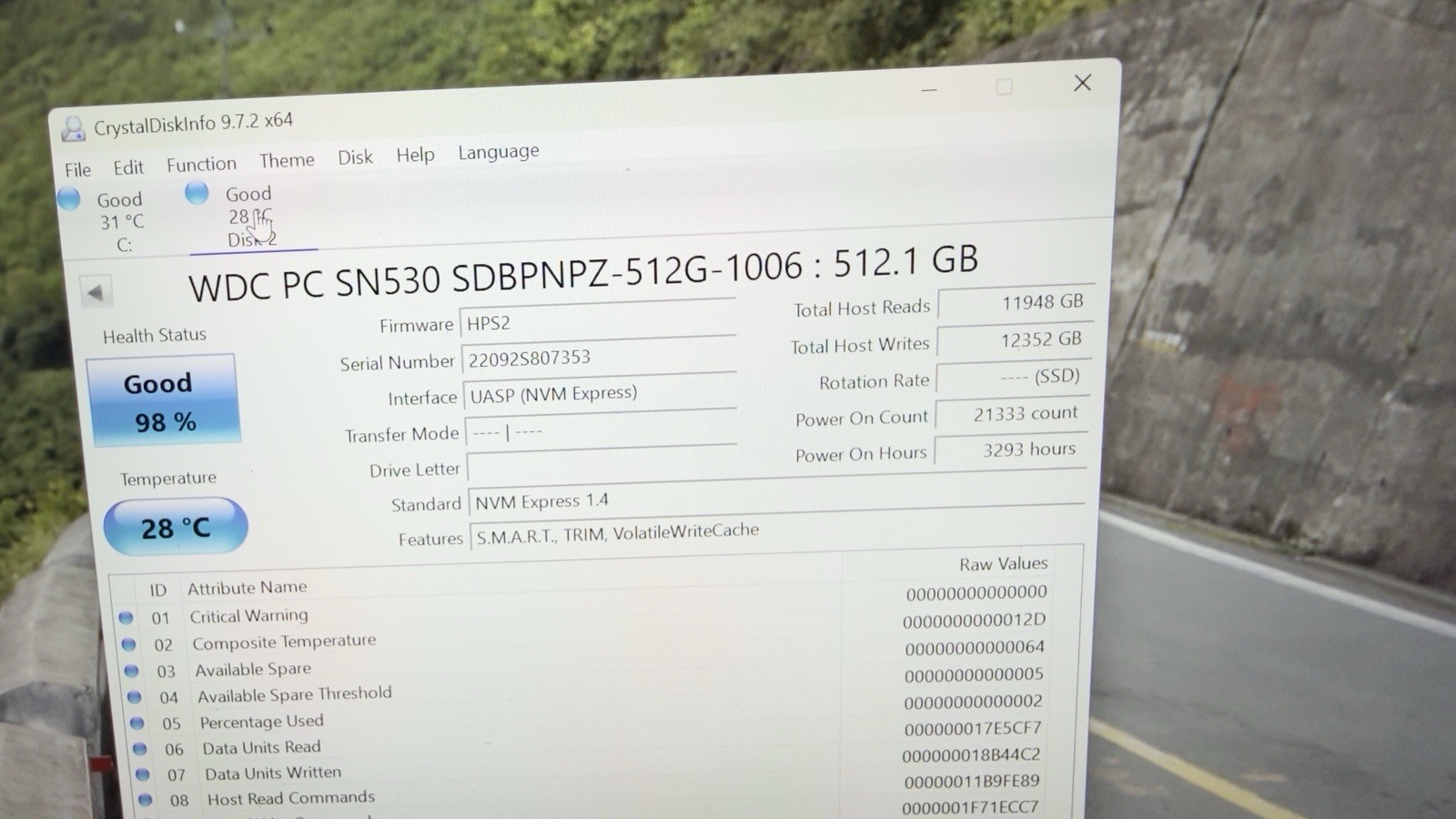Select the Data Units Read attribute name
Viewport: 1456px width, 819px height.
pyautogui.click(x=261, y=747)
